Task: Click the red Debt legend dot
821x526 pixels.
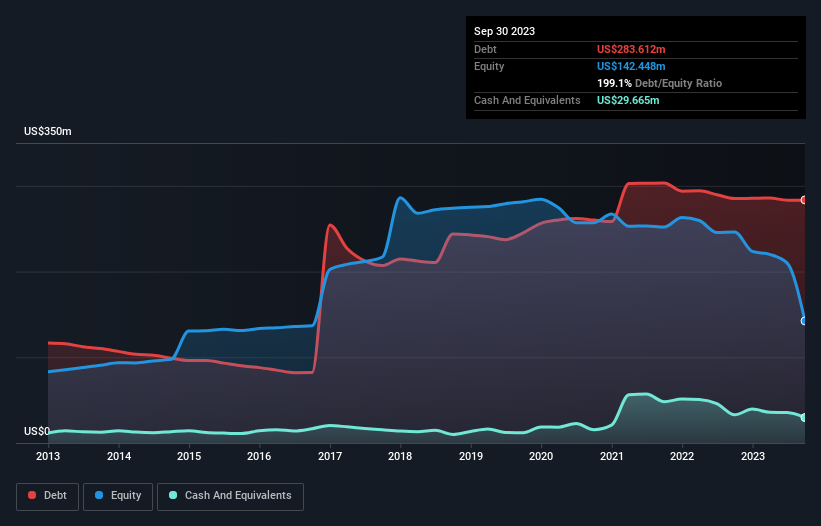Action: point(32,495)
